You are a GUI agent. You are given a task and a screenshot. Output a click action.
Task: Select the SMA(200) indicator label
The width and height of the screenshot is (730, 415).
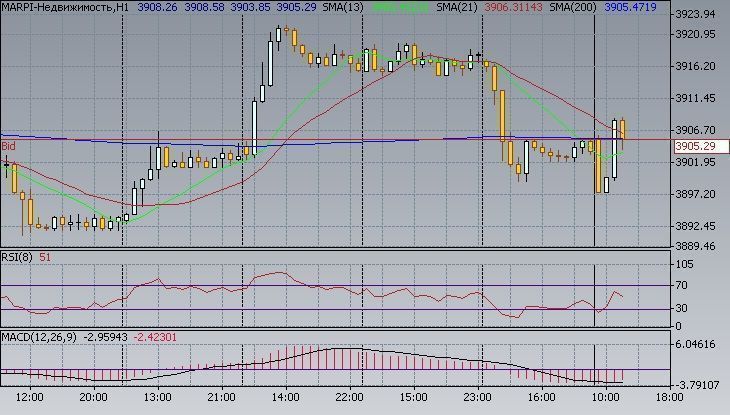coord(577,7)
